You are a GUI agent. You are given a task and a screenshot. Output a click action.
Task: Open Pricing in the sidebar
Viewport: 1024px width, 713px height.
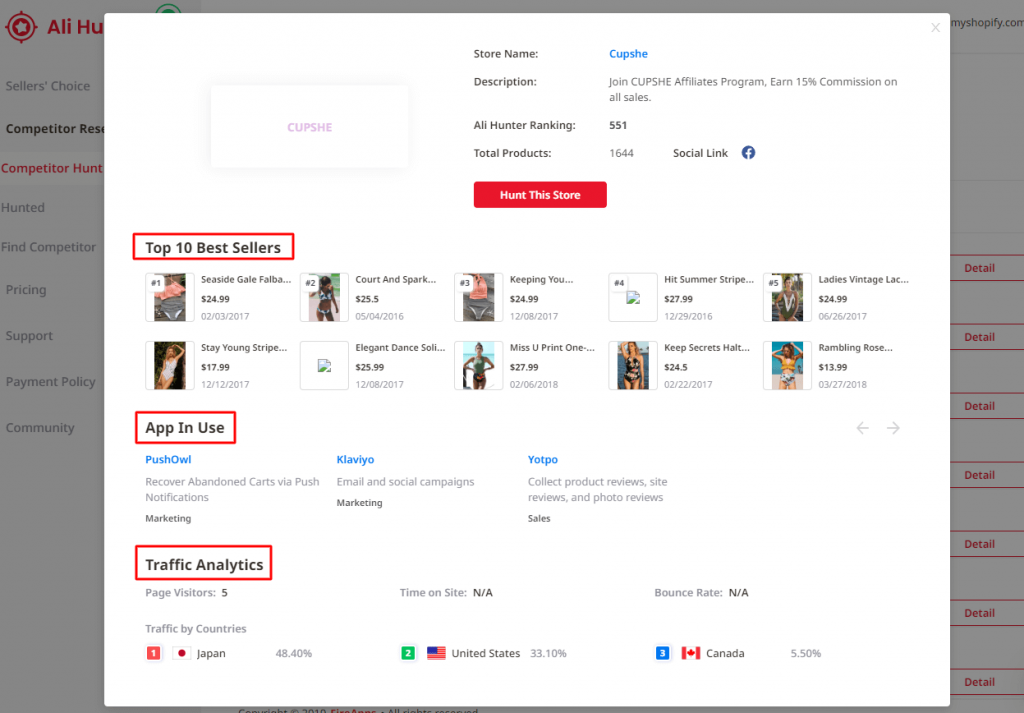click(26, 290)
